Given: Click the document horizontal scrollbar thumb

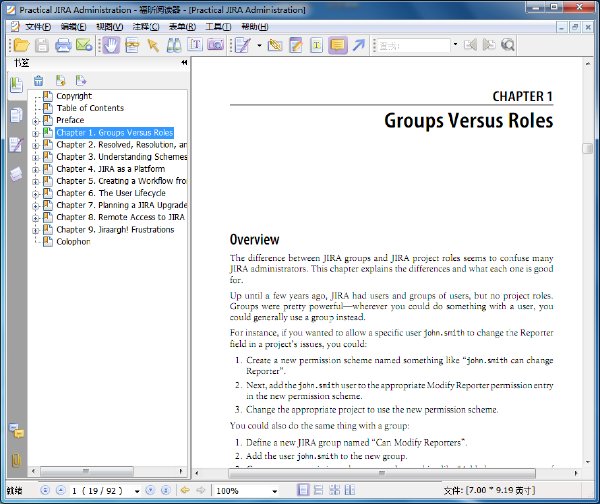Looking at the screenshot, I should 382,473.
